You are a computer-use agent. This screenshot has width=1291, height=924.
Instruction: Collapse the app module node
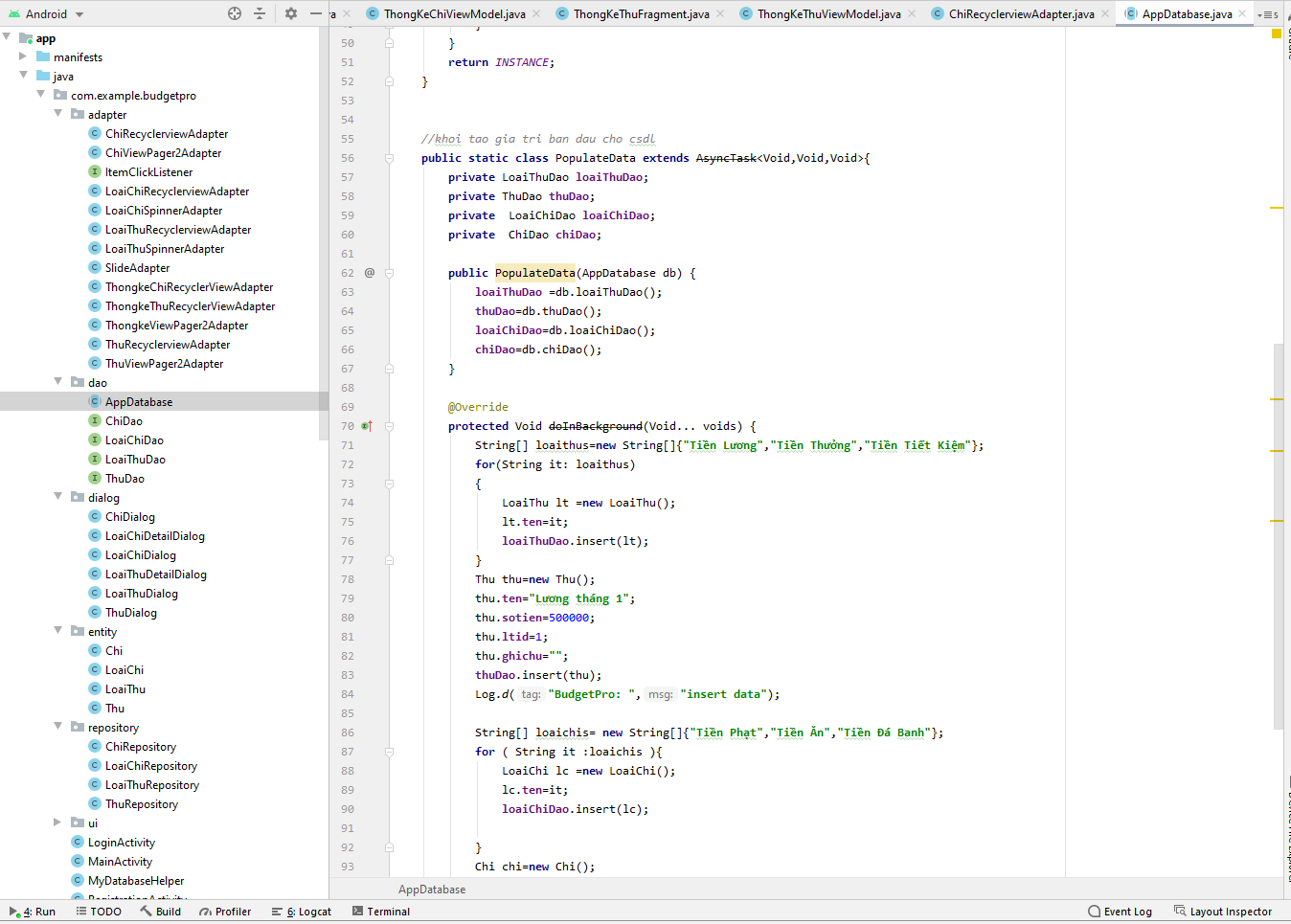click(8, 37)
